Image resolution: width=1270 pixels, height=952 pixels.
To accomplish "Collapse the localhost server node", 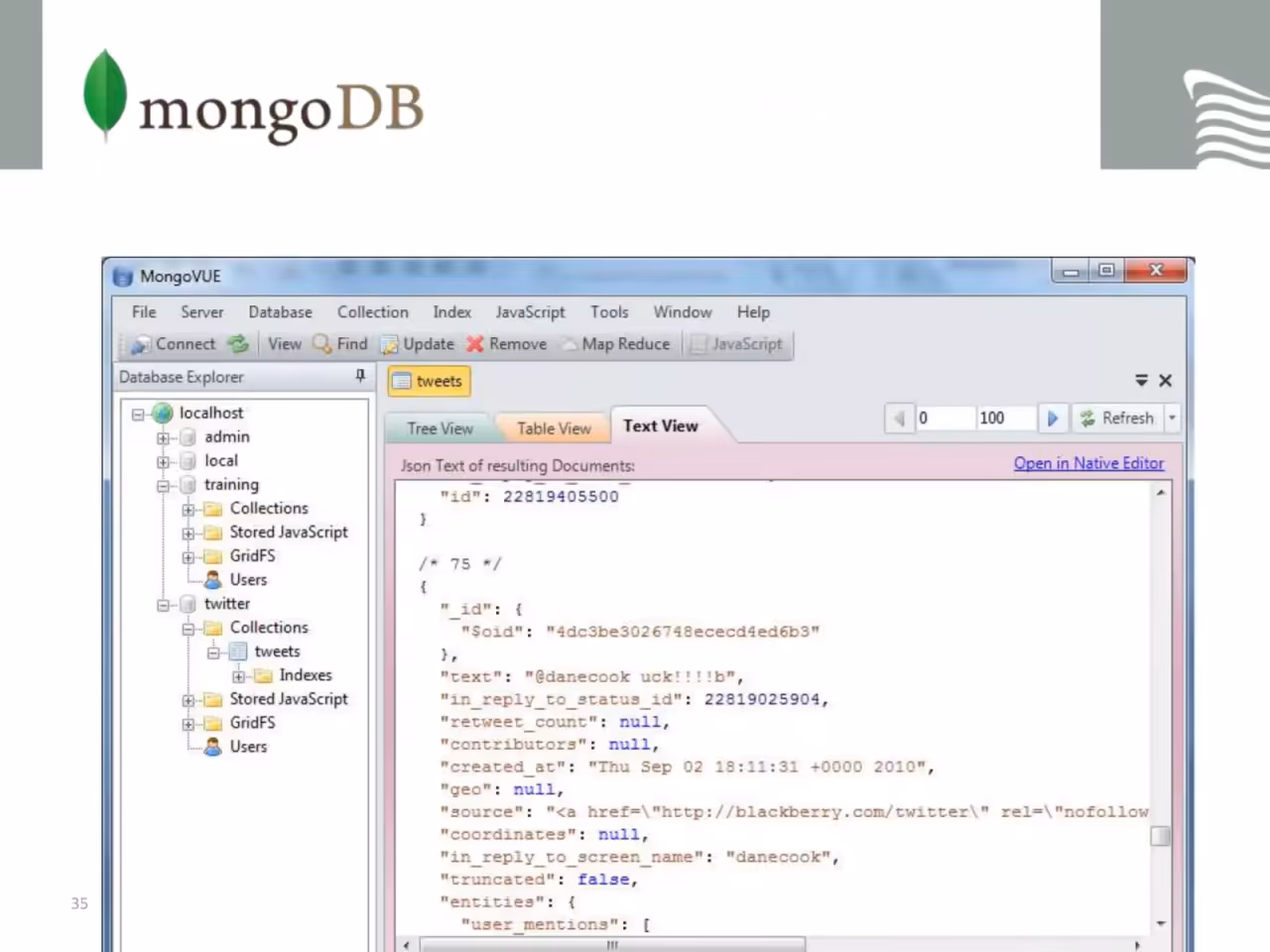I will click(138, 414).
